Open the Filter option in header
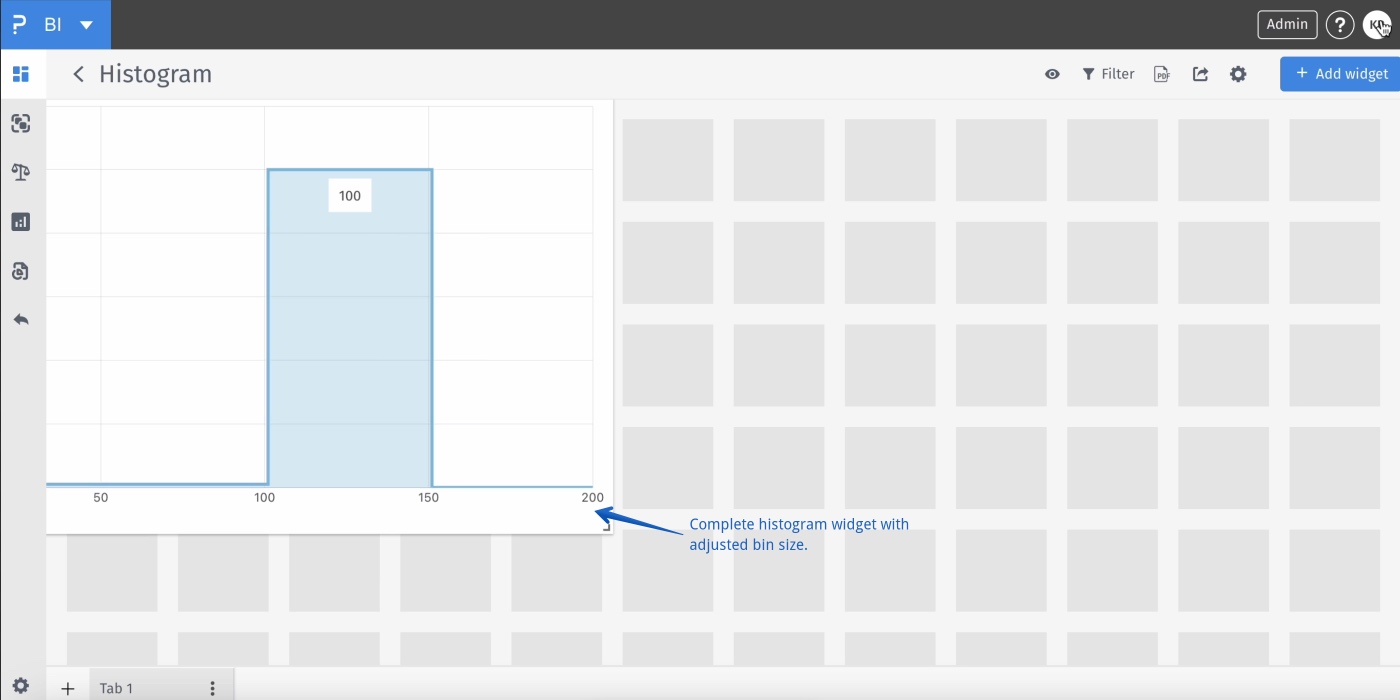Screen dimensions: 1400x700 click(1108, 74)
